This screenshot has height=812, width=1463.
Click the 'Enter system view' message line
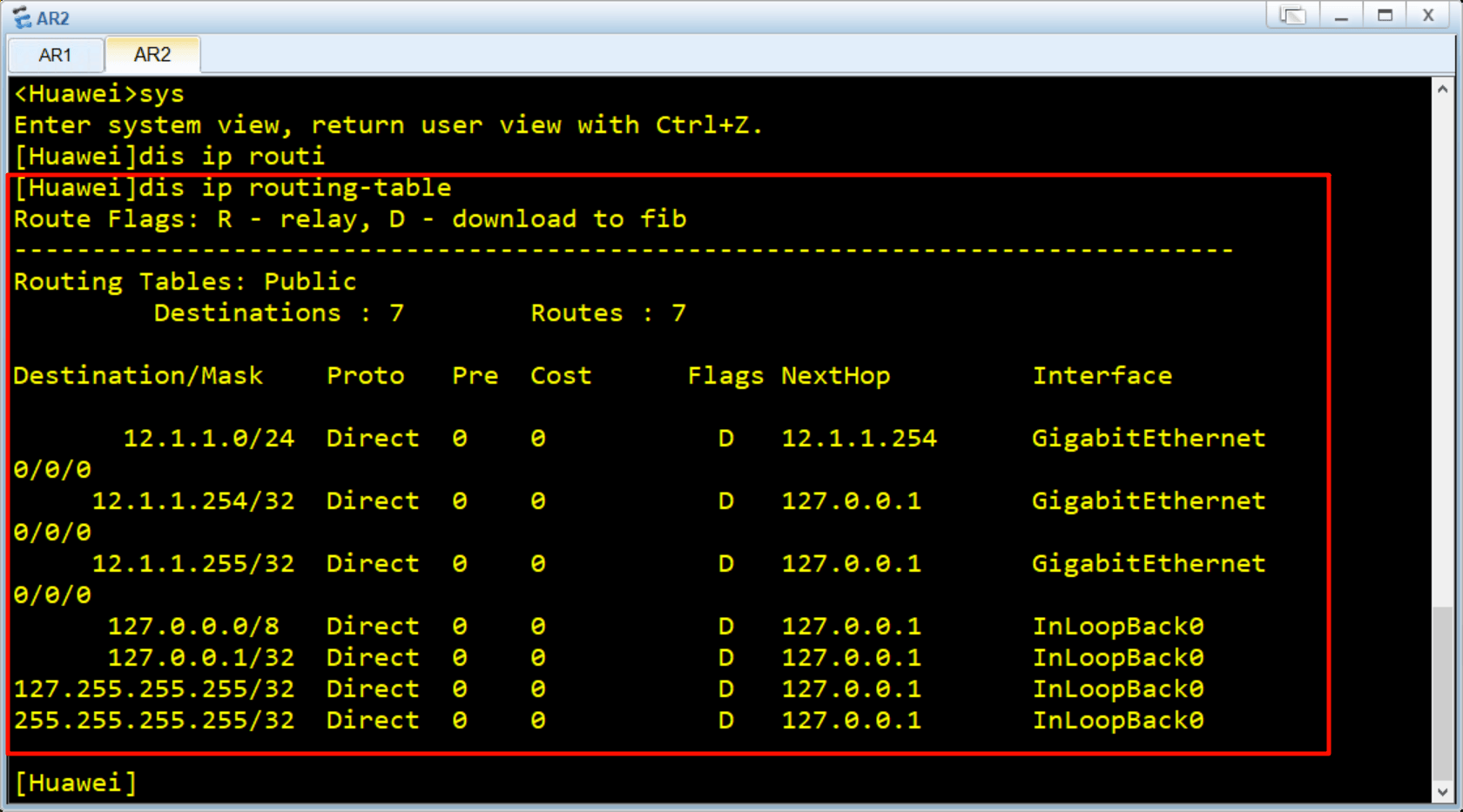pyautogui.click(x=388, y=125)
